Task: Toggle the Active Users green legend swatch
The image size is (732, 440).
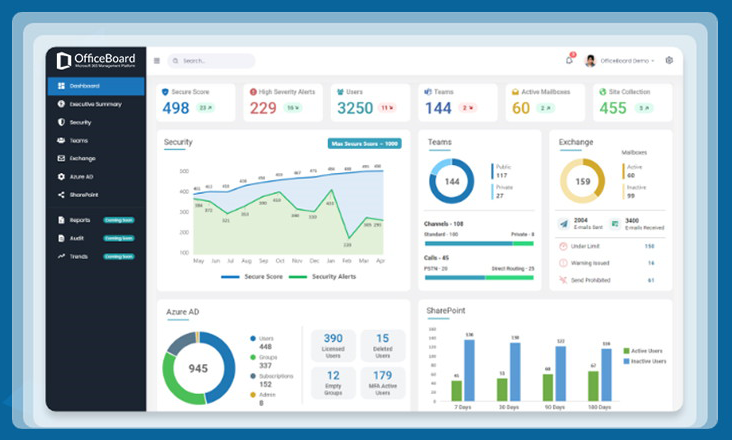Action: click(x=626, y=351)
